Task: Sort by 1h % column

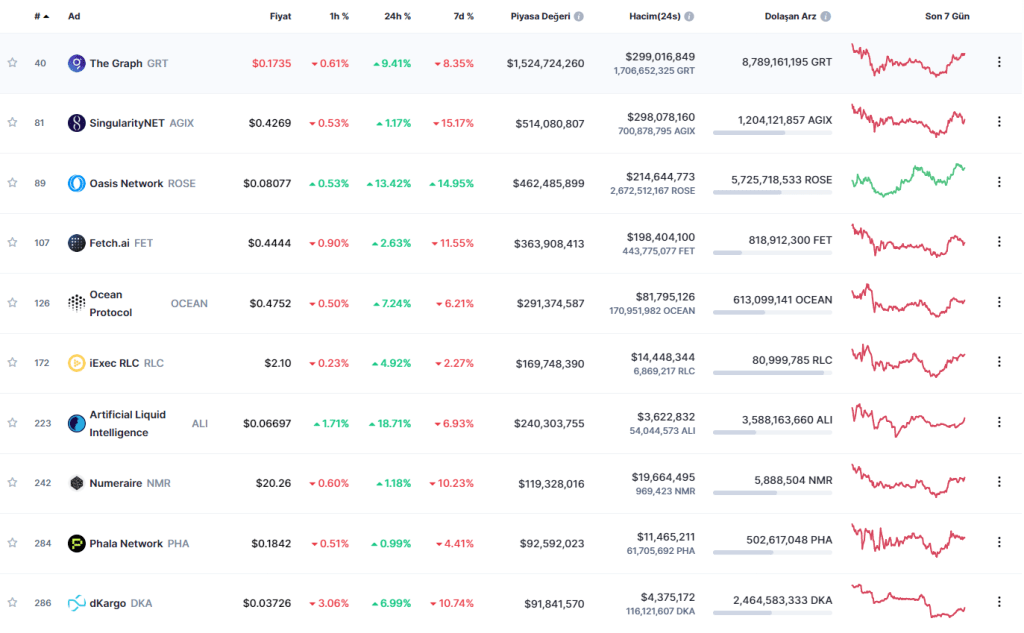Action: click(x=339, y=16)
